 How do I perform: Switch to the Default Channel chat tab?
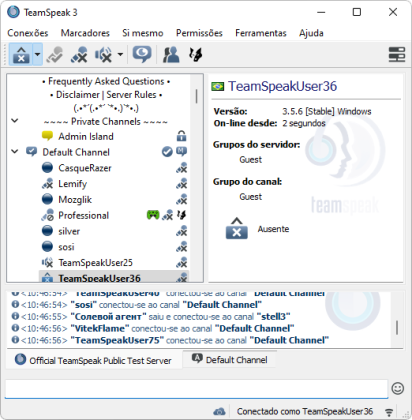(230, 359)
